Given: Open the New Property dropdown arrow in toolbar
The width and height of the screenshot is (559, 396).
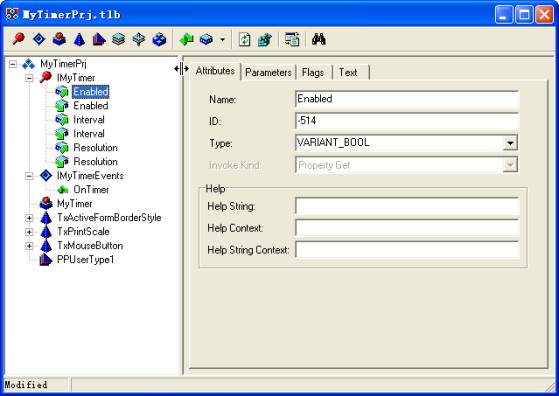Looking at the screenshot, I should point(222,39).
